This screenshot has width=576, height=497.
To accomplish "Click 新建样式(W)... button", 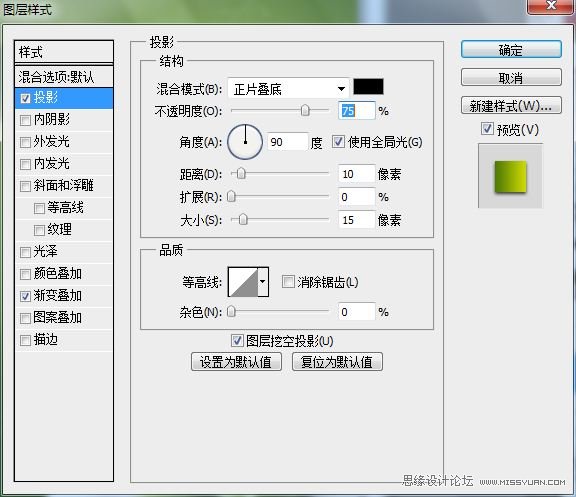I will pos(511,105).
